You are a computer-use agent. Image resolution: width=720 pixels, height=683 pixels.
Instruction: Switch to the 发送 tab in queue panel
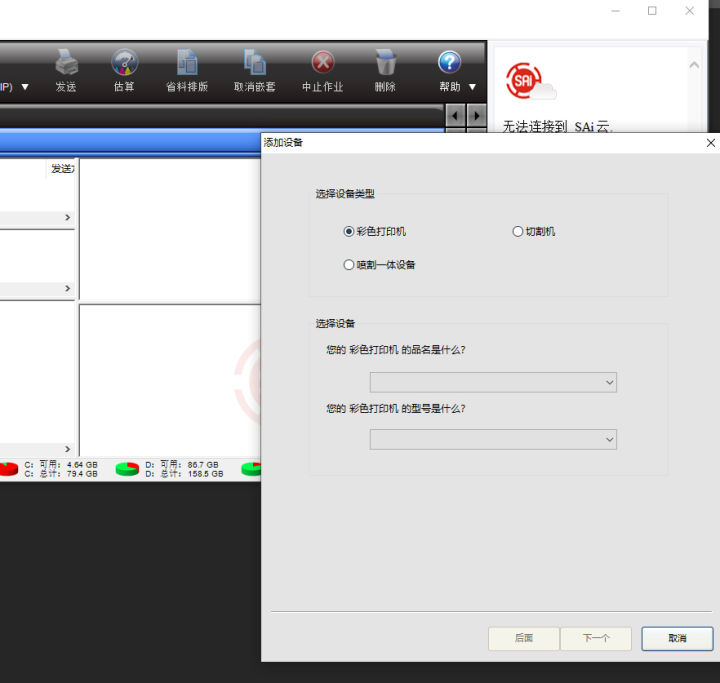tap(62, 169)
